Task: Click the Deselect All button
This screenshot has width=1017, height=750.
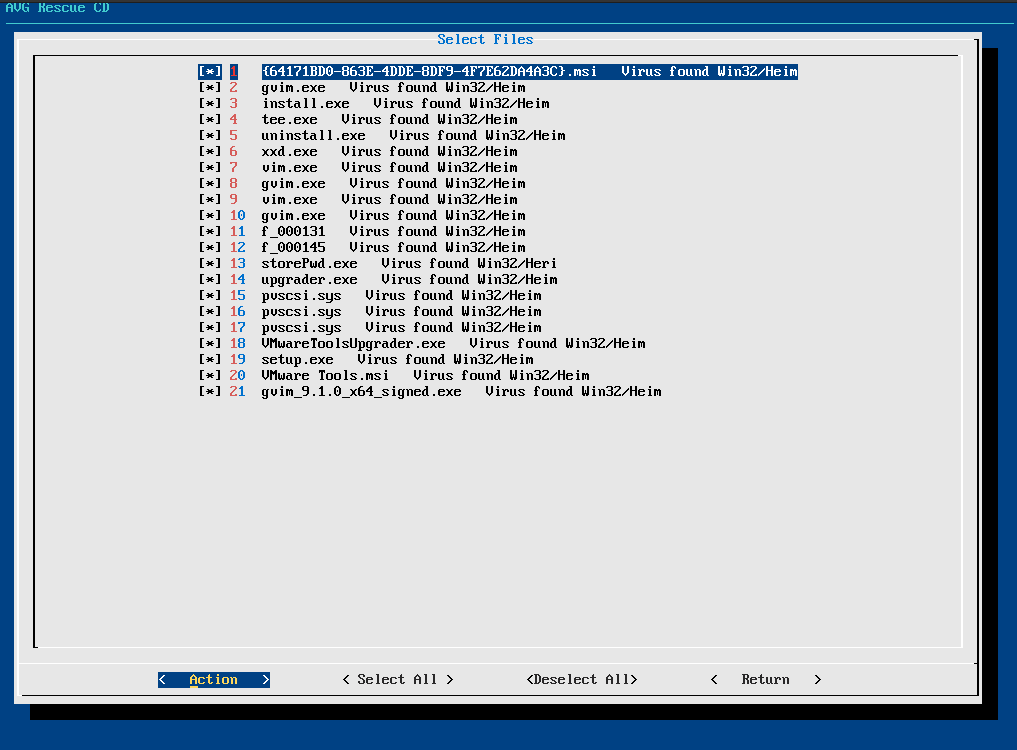Action: coord(582,679)
